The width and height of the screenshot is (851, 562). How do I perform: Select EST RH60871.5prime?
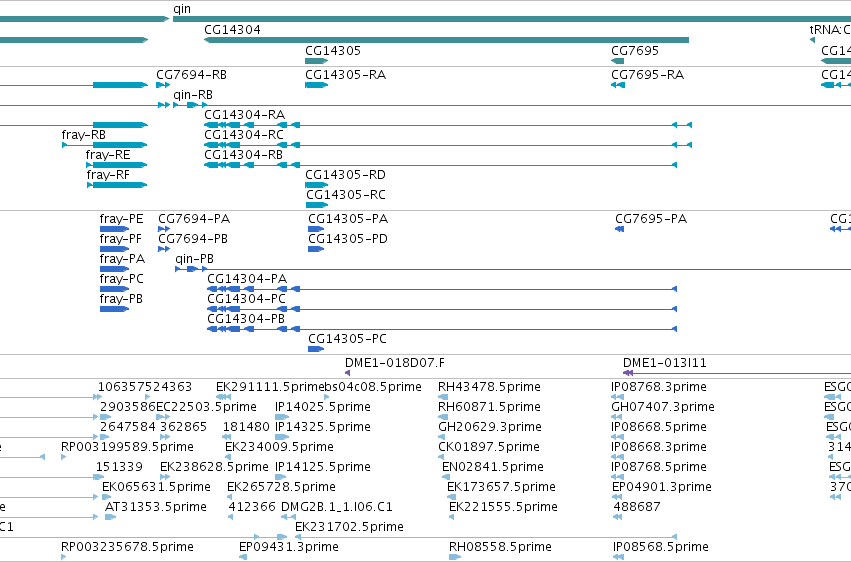(x=490, y=407)
